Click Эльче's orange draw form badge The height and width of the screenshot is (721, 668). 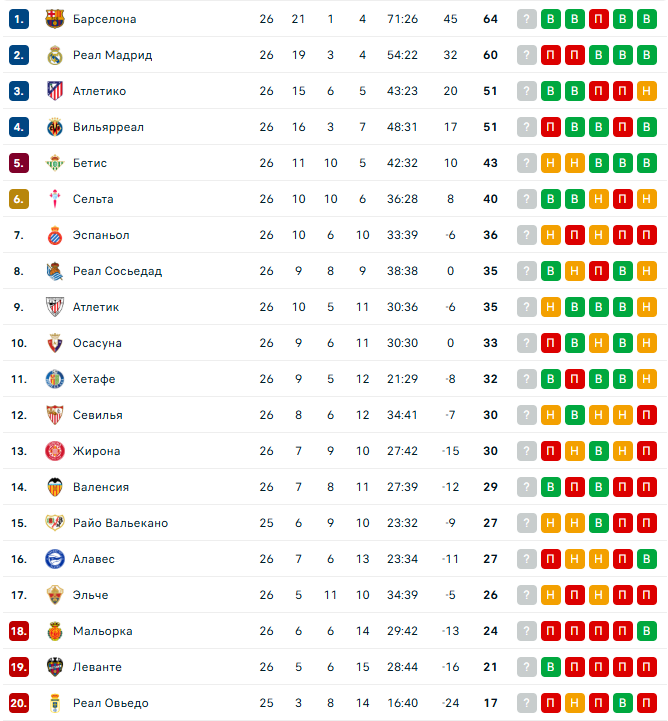coord(551,595)
